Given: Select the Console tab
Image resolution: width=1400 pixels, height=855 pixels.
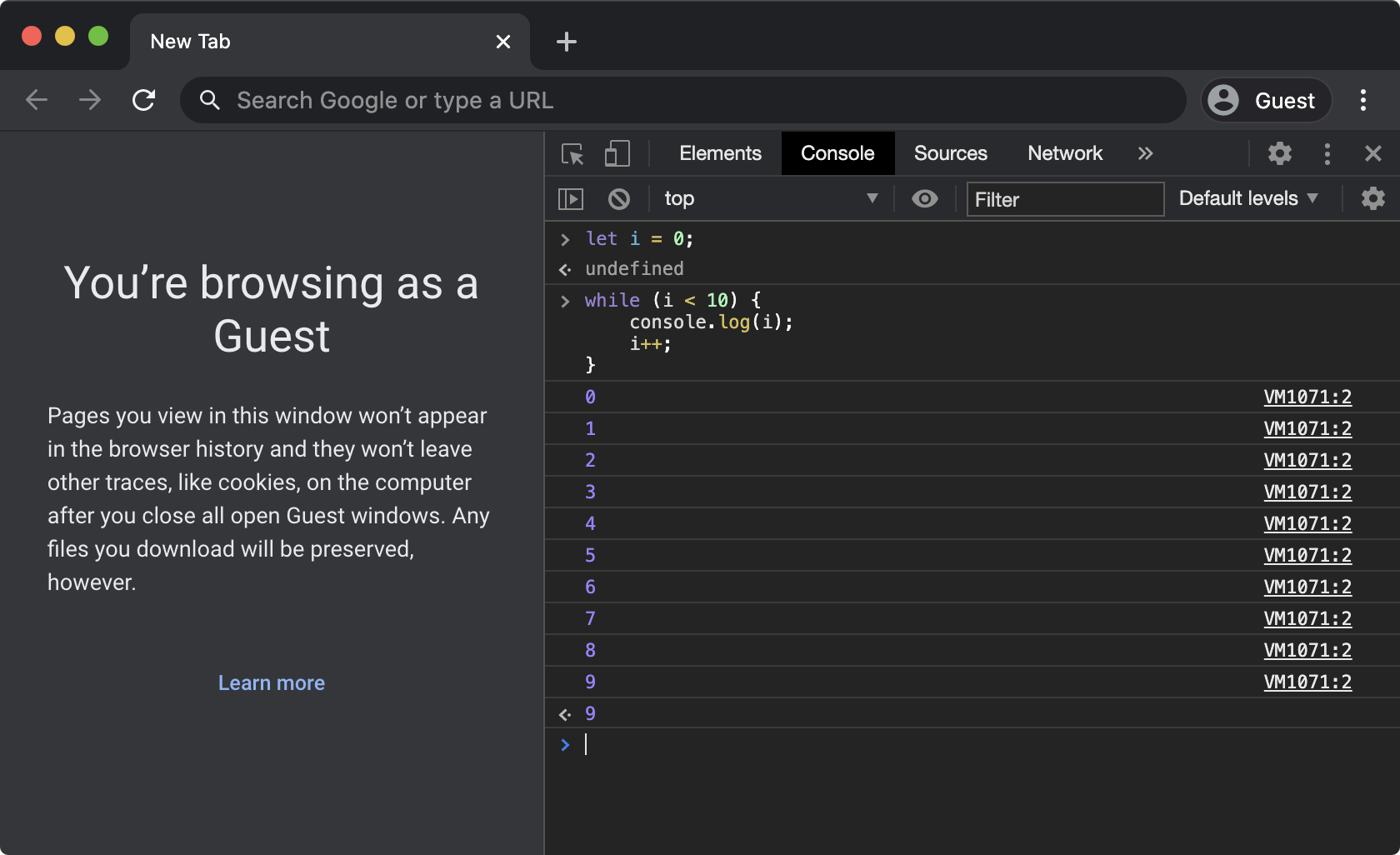Looking at the screenshot, I should (837, 153).
